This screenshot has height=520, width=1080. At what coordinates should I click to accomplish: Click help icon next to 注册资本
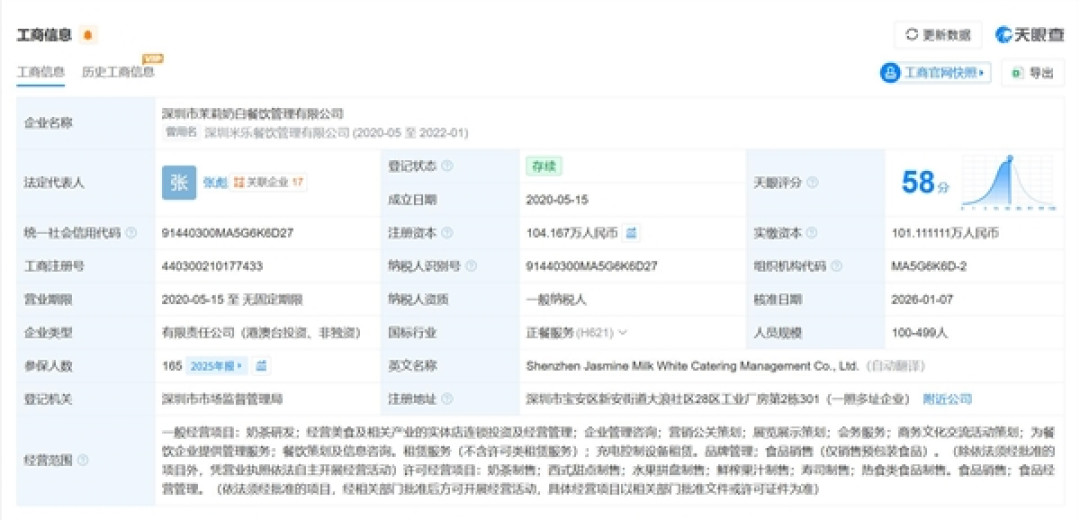coord(447,233)
